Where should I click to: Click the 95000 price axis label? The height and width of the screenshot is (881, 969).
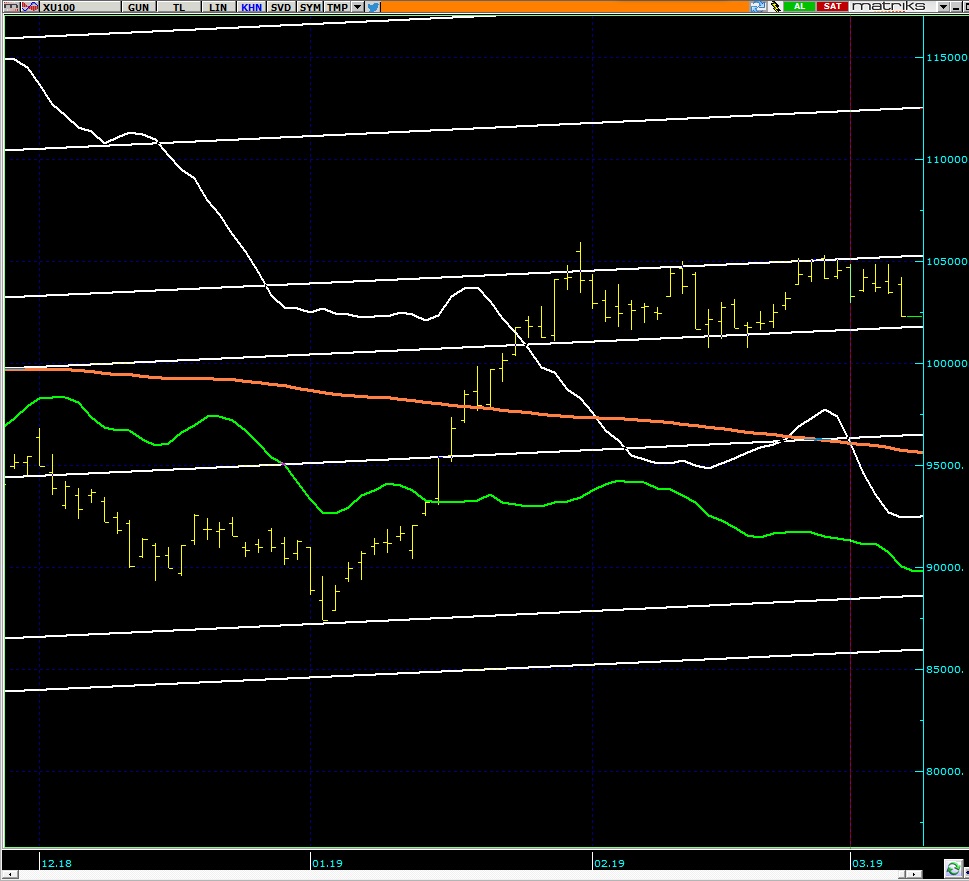pos(945,465)
